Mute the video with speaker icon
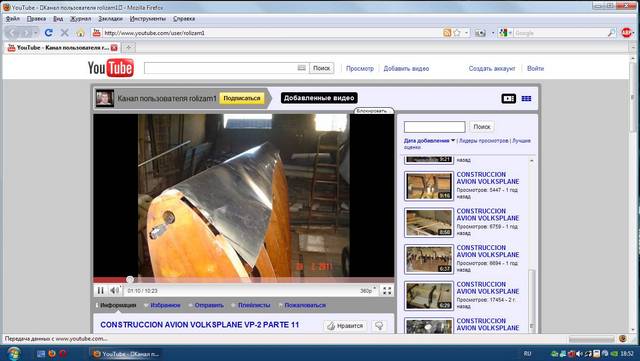Screen dimensions: 640x361 coord(115,290)
